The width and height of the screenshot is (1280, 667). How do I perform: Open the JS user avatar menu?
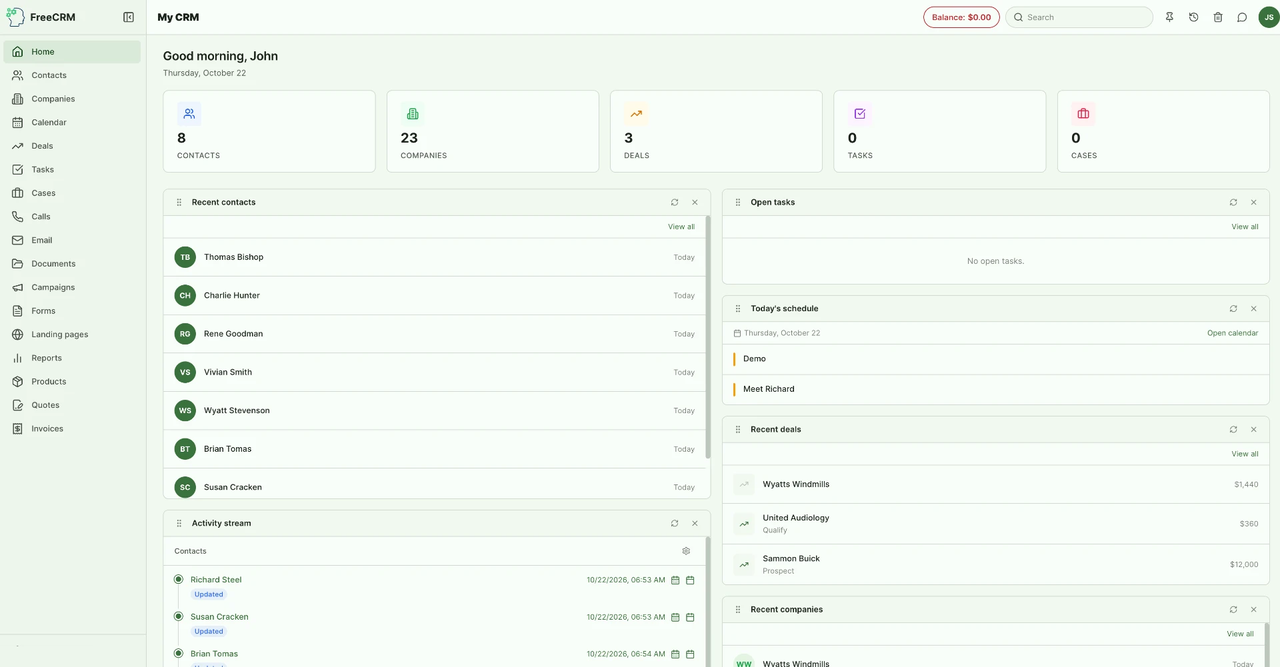coord(1269,17)
